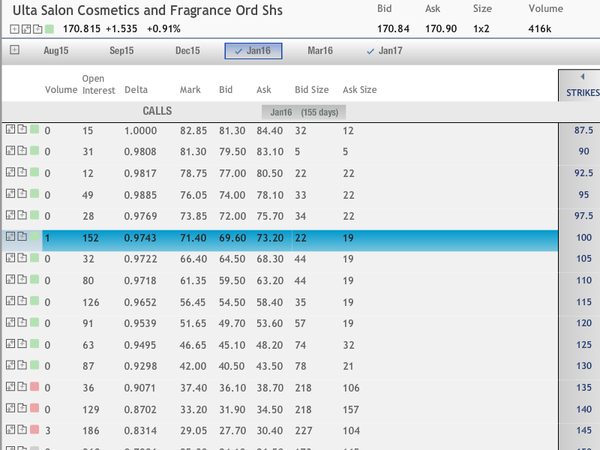Screen dimensions: 600x450
Task: Open chart icon for the 140 strike call
Action: point(10,408)
